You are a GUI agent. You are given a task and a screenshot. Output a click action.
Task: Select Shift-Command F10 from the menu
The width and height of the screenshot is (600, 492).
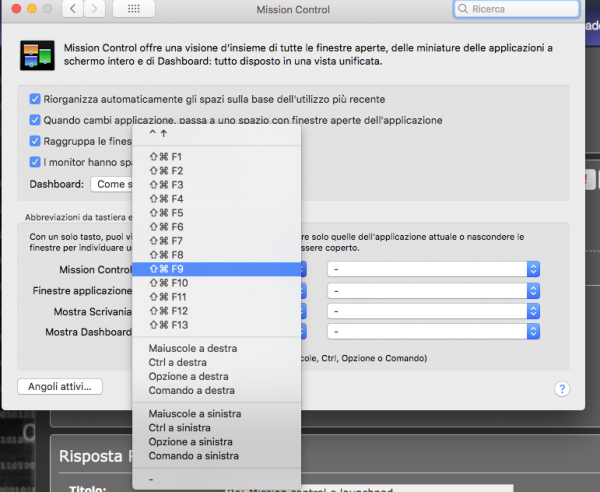pyautogui.click(x=217, y=283)
